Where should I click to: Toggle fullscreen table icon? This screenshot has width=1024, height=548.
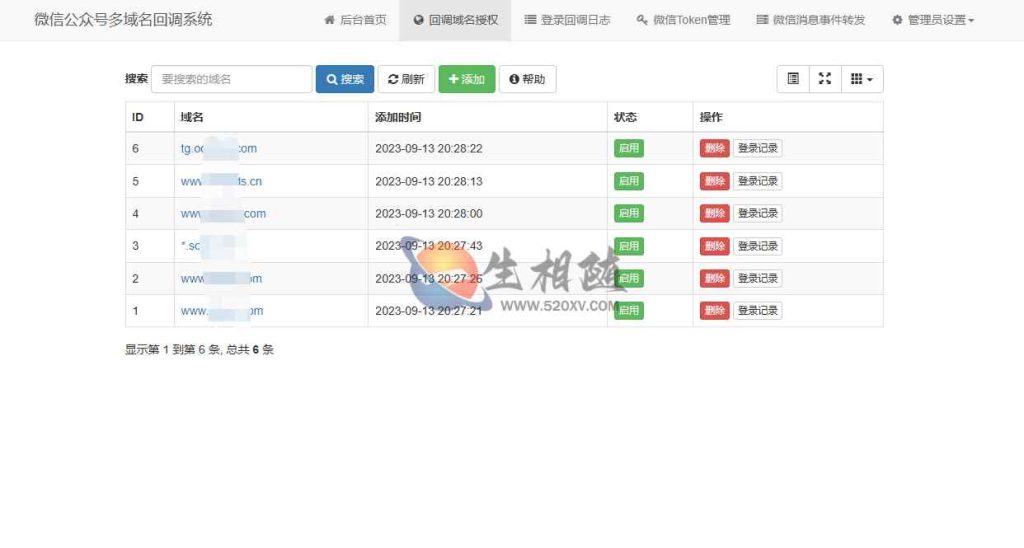pos(825,79)
